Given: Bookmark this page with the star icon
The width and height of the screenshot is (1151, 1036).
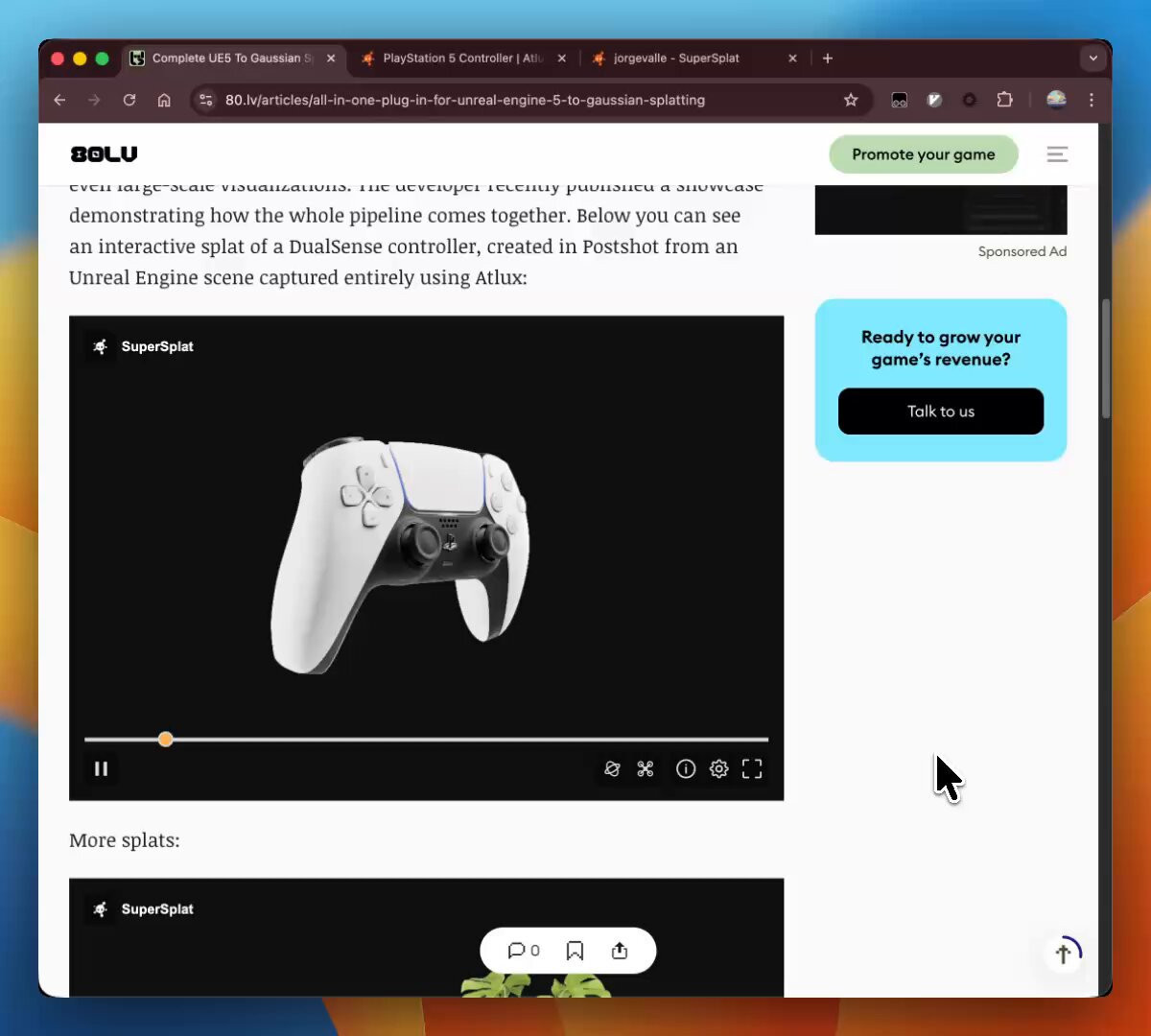Looking at the screenshot, I should [x=851, y=100].
